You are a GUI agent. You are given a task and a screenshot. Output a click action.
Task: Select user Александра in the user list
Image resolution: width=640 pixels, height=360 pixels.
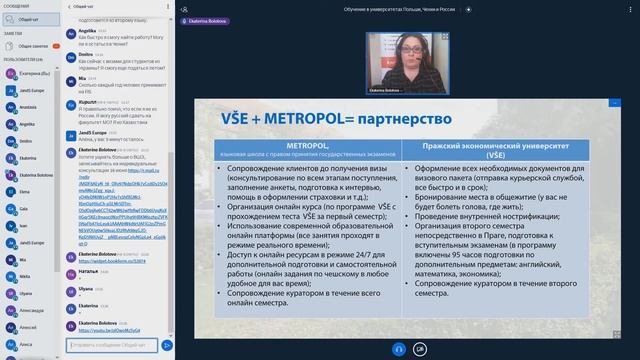click(29, 311)
